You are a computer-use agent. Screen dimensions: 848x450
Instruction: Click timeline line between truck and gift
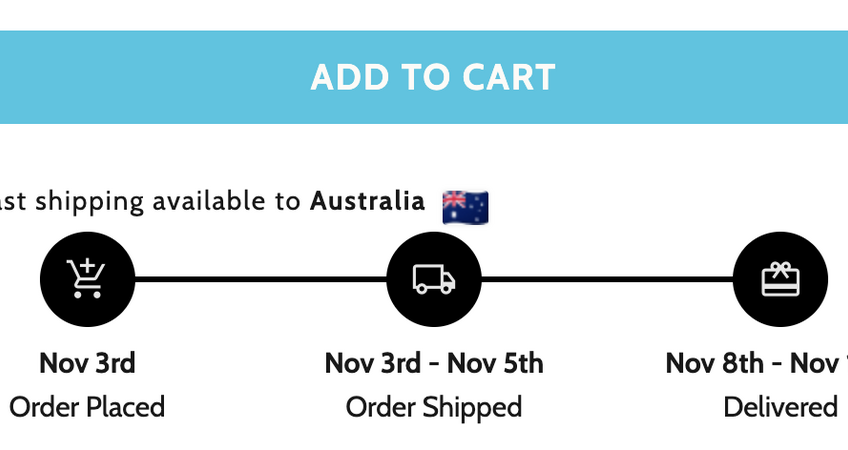point(607,279)
